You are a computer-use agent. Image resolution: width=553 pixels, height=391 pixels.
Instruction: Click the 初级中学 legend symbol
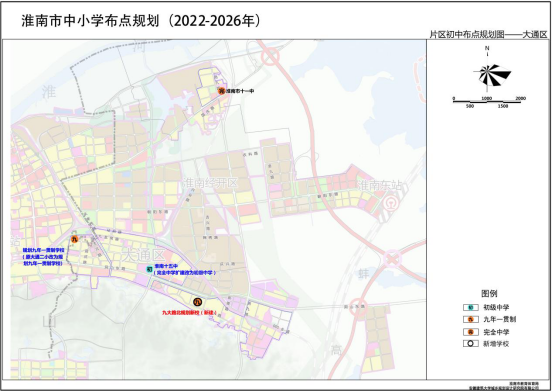point(471,307)
